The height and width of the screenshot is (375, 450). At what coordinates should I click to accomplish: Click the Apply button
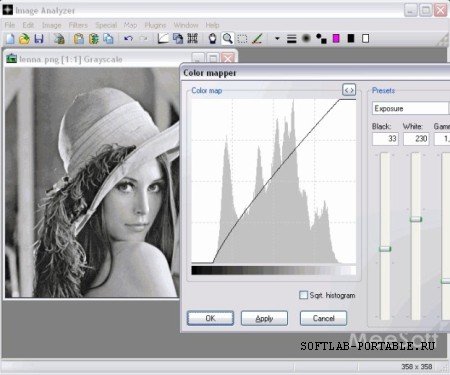264,318
